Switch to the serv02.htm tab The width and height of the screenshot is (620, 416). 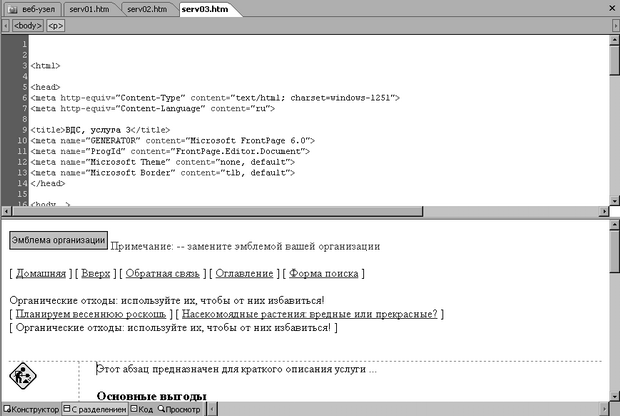point(146,9)
